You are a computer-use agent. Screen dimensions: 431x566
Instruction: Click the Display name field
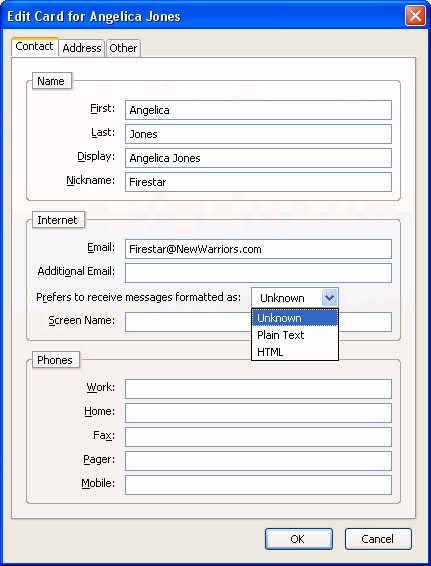click(258, 158)
